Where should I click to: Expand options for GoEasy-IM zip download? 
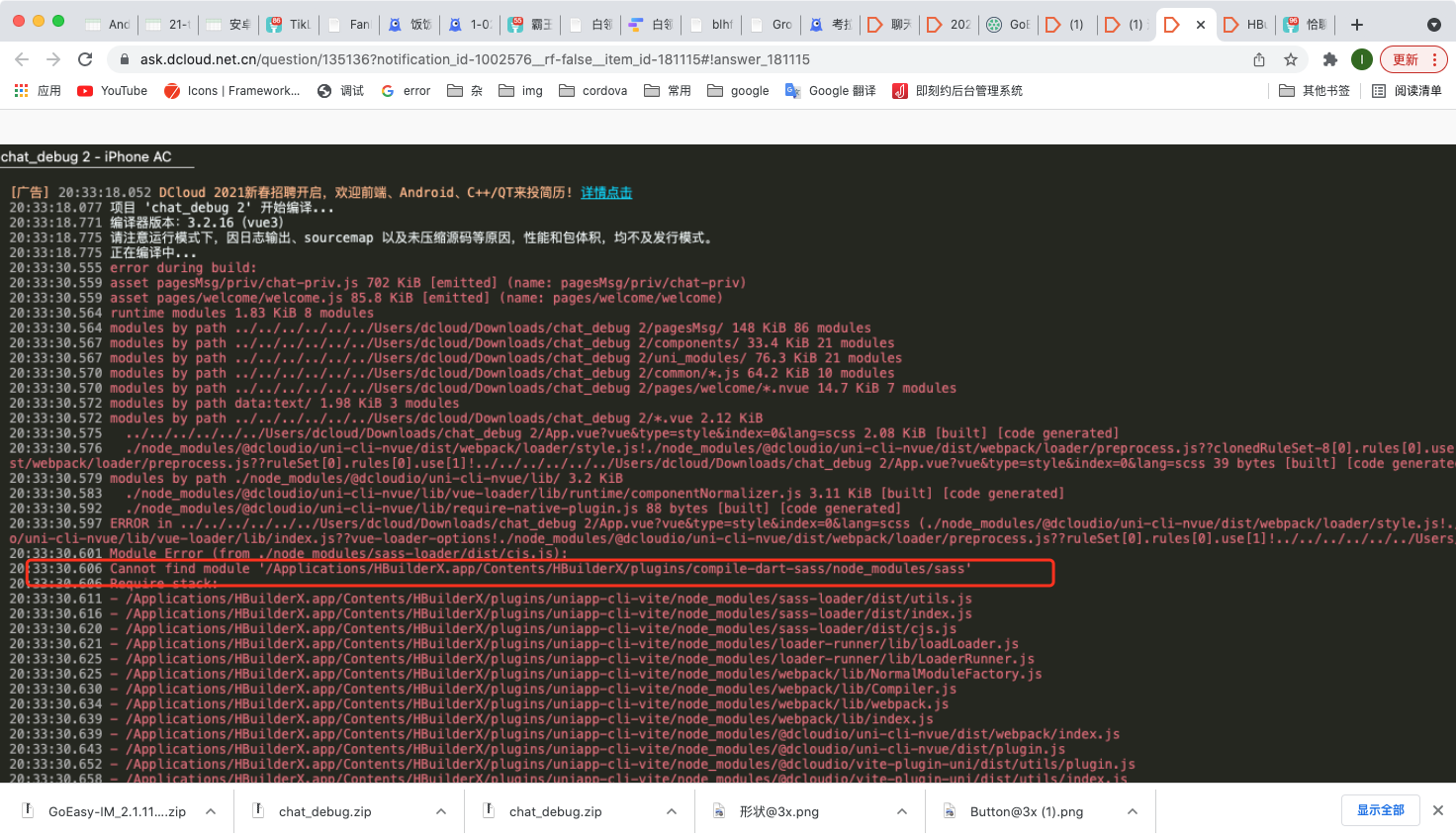click(211, 811)
